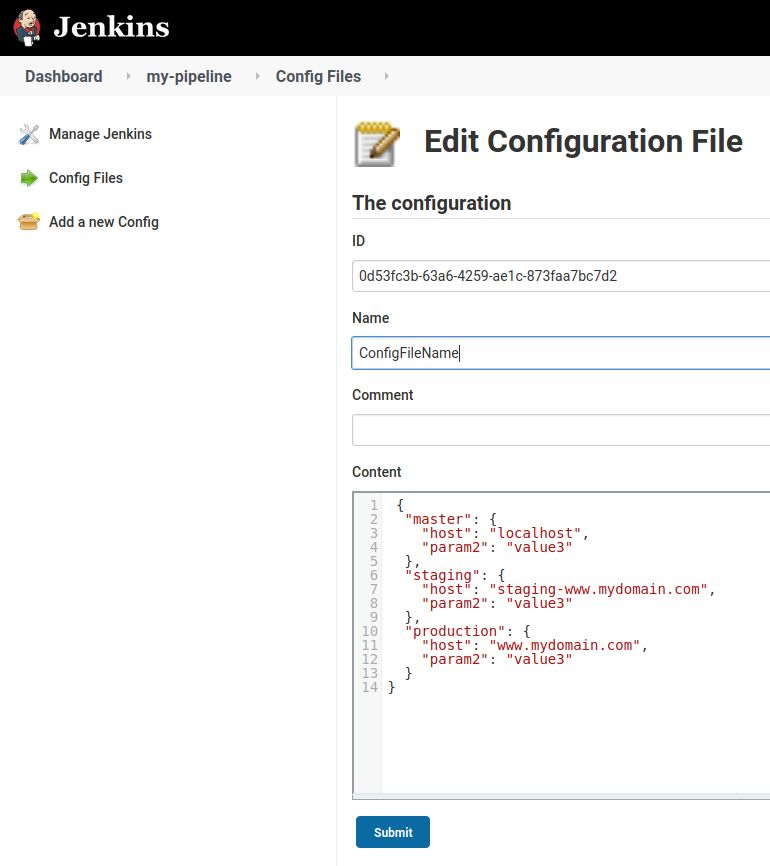Viewport: 770px width, 866px height.
Task: Open Config Files breadcrumb item
Action: 318,76
